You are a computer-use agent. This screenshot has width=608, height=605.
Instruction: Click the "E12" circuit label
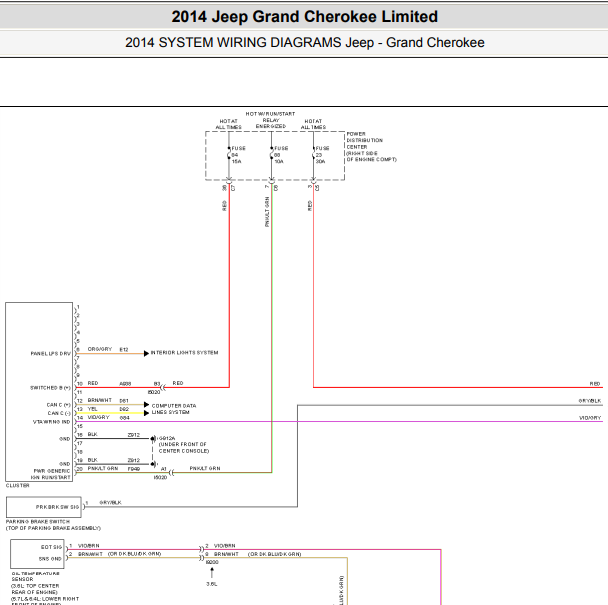(x=124, y=349)
